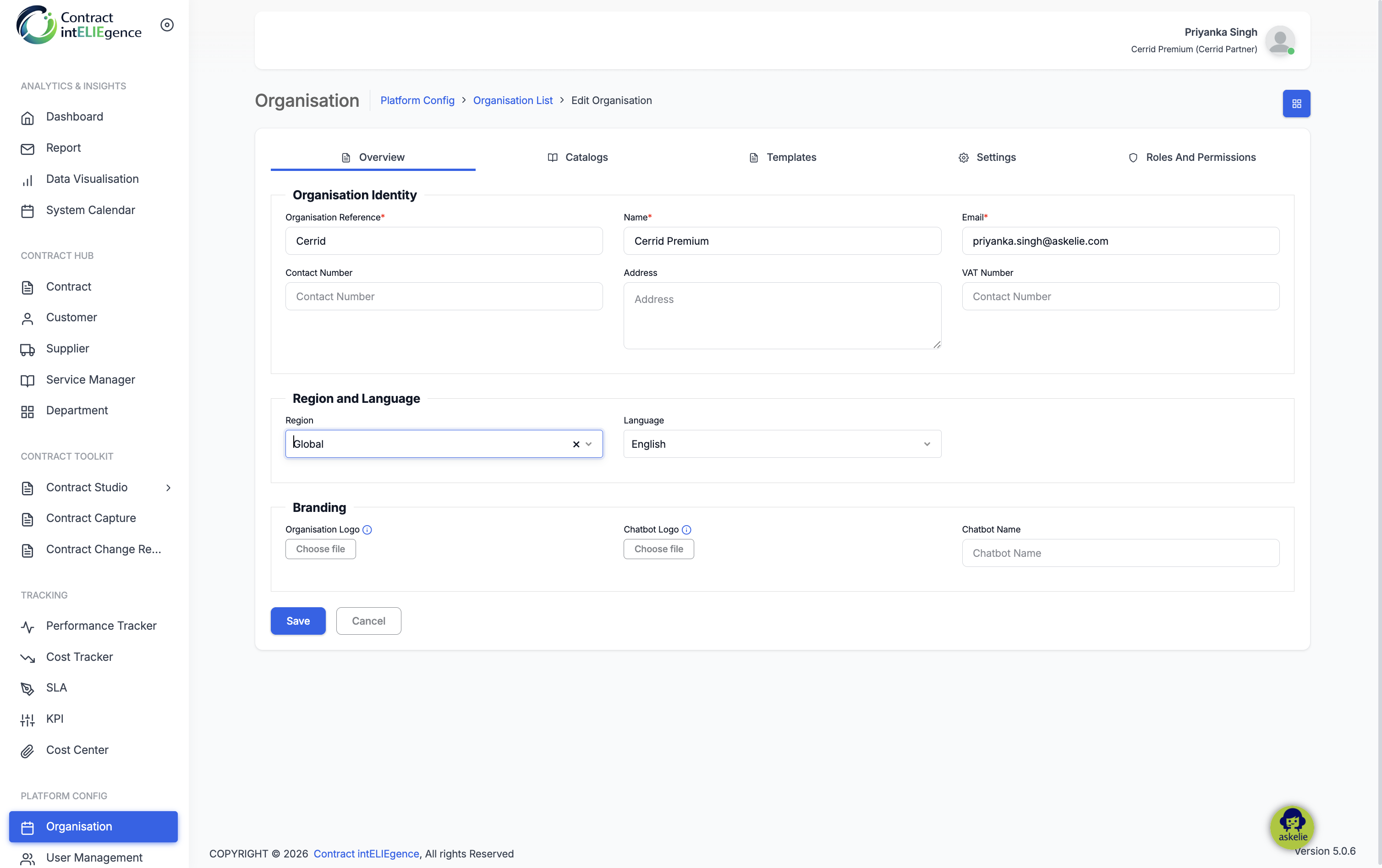Switch to the Templates tab
1382x868 pixels.
tap(782, 157)
